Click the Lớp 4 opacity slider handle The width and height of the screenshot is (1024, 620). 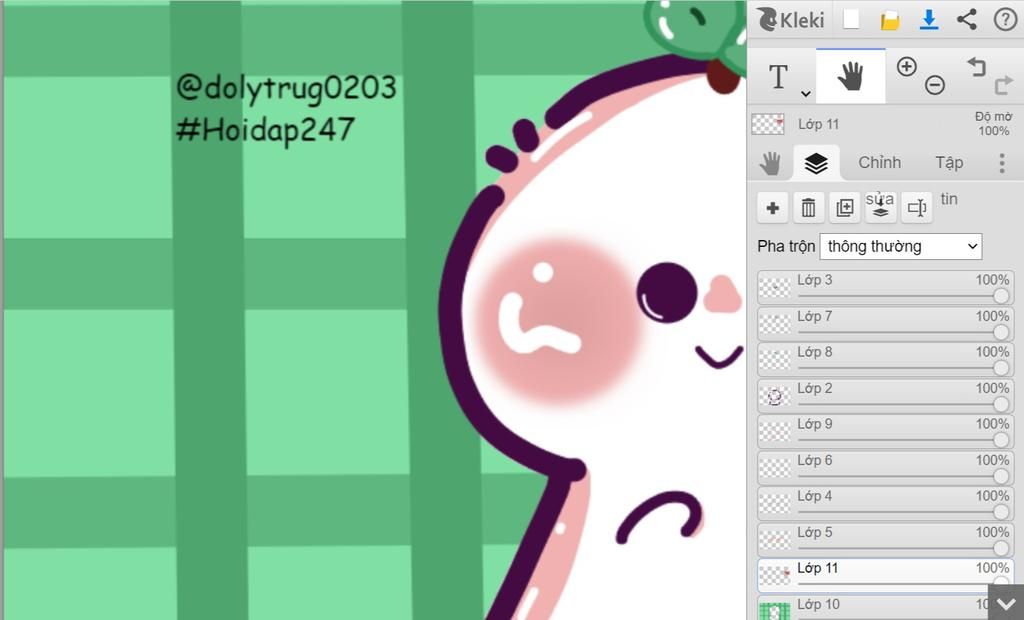[1000, 512]
